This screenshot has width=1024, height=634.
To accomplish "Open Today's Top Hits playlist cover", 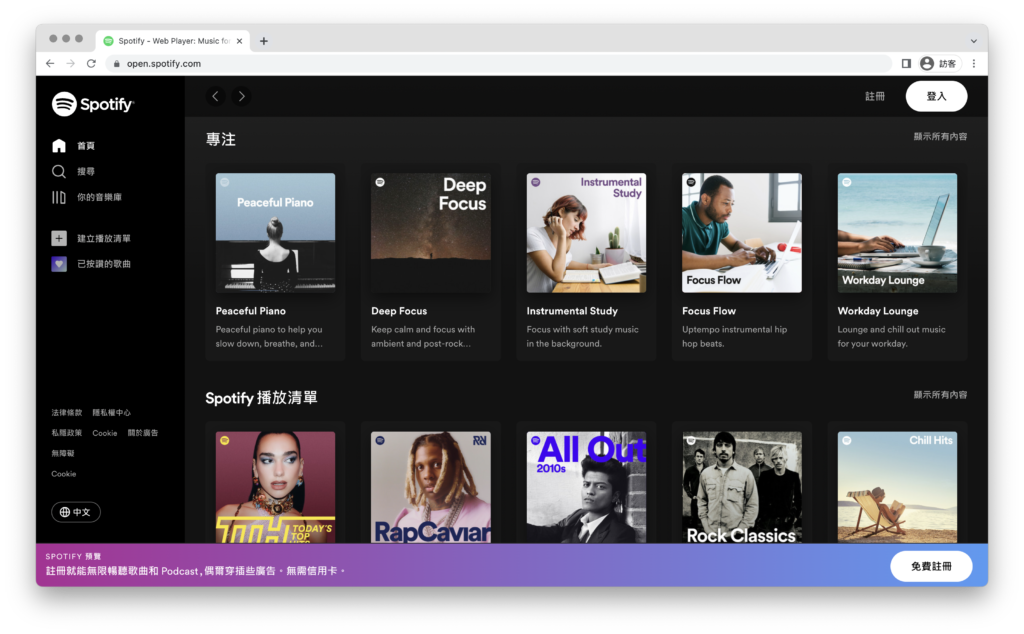I will click(276, 487).
